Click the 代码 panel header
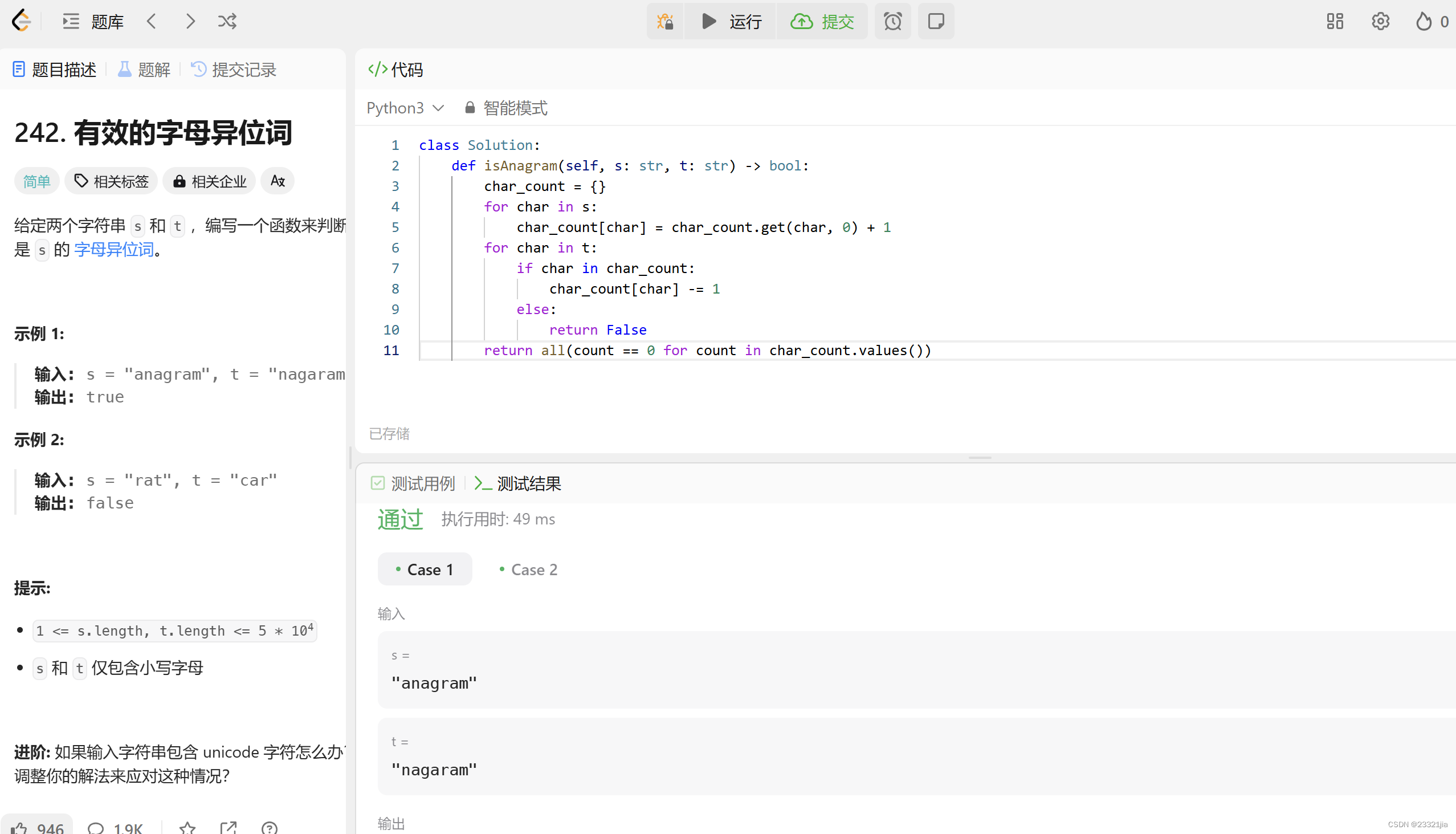This screenshot has width=1456, height=834. (395, 70)
